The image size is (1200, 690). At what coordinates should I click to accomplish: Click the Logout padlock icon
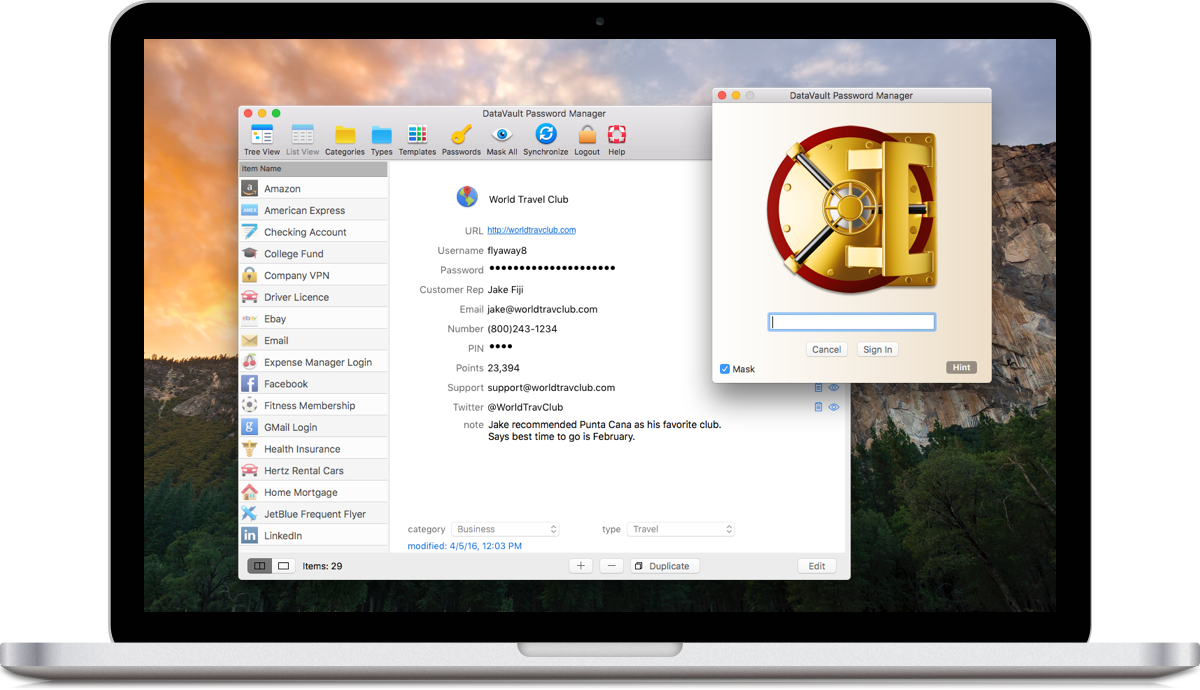[587, 134]
